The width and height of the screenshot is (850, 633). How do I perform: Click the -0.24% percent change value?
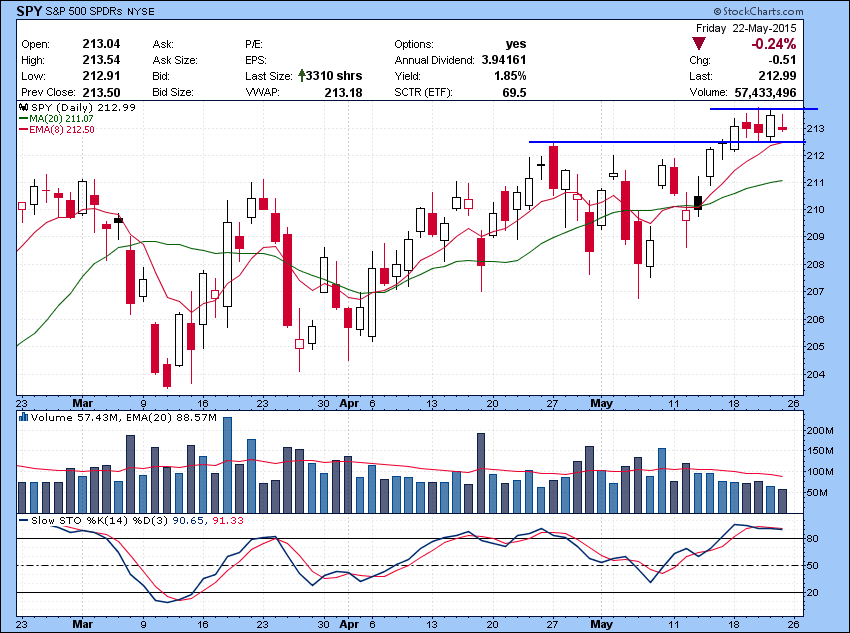click(774, 44)
